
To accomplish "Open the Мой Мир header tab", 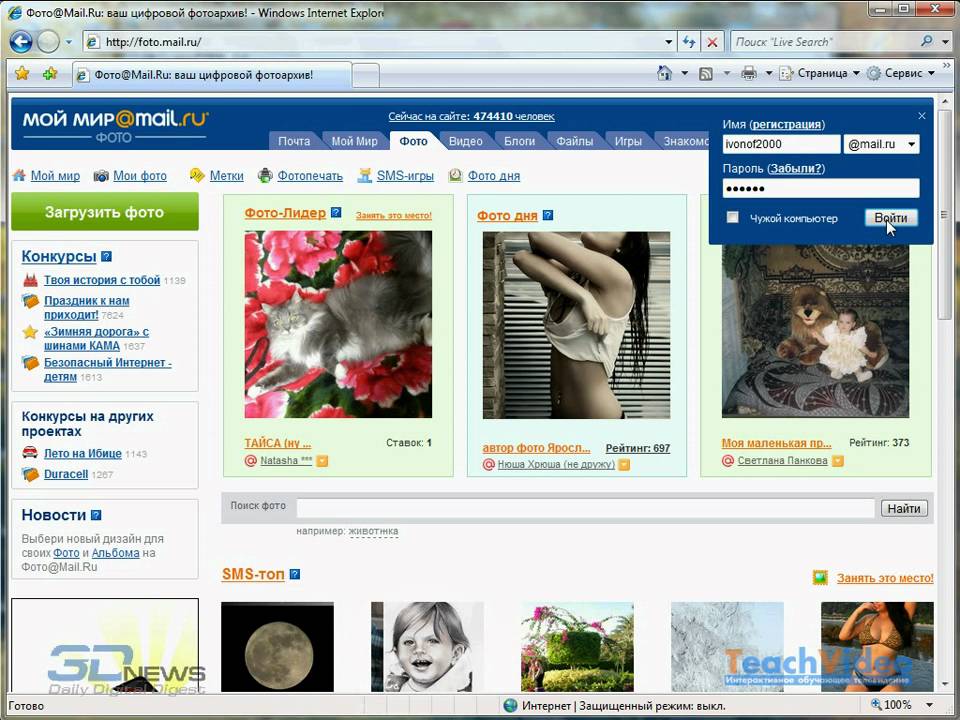I will [x=354, y=141].
